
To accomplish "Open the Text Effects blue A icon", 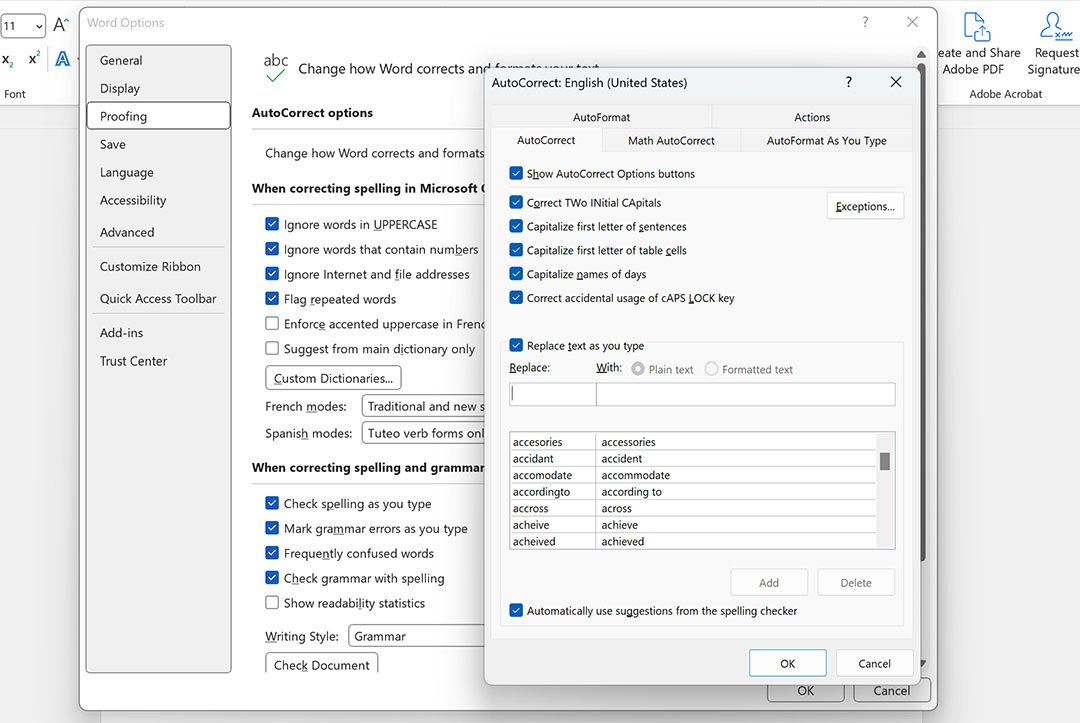I will point(63,60).
